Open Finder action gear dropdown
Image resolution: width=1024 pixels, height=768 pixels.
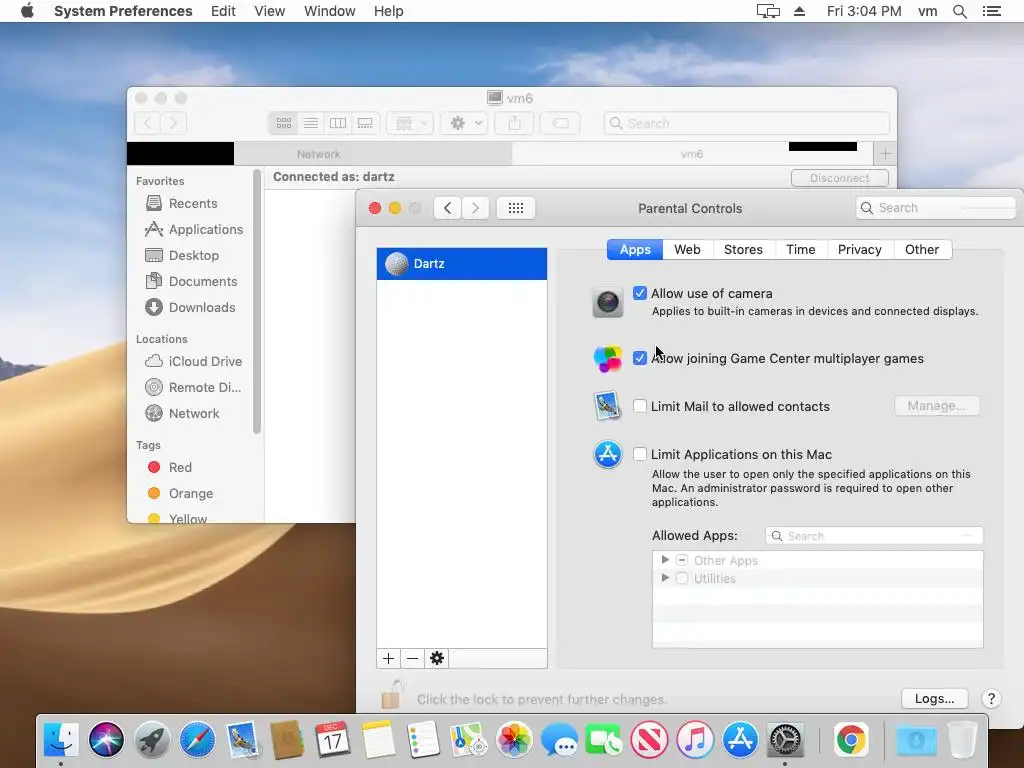pos(464,123)
